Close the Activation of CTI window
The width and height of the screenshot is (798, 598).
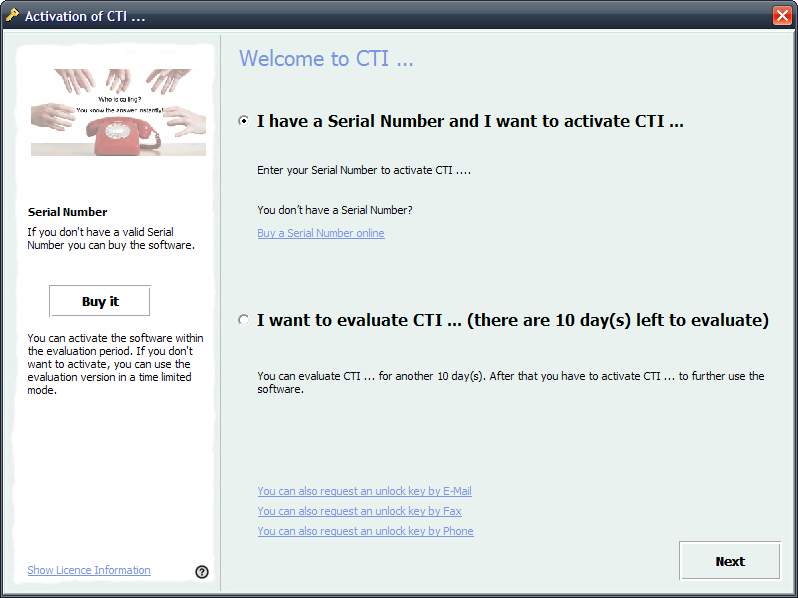click(x=782, y=15)
